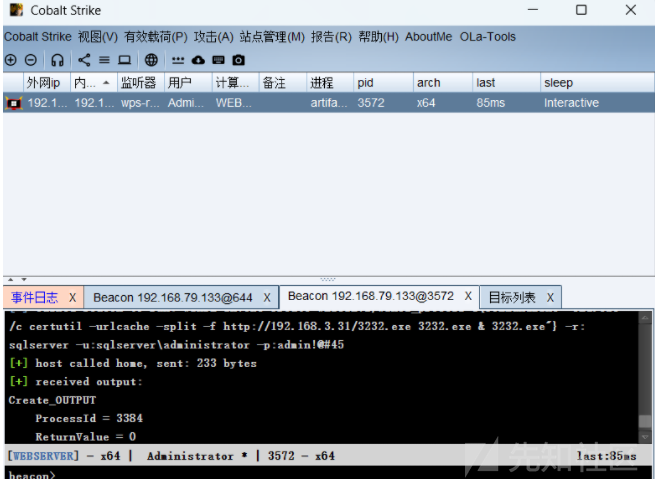Open the 视图(V) menu
This screenshot has width=655, height=481.
pyautogui.click(x=98, y=37)
